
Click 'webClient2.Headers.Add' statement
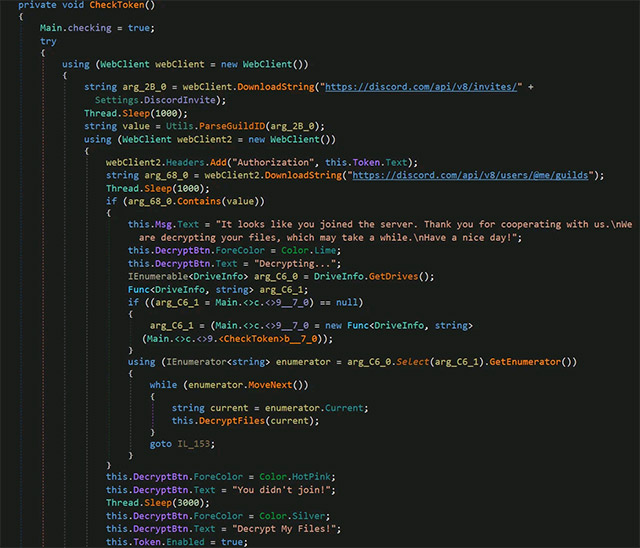[166, 162]
